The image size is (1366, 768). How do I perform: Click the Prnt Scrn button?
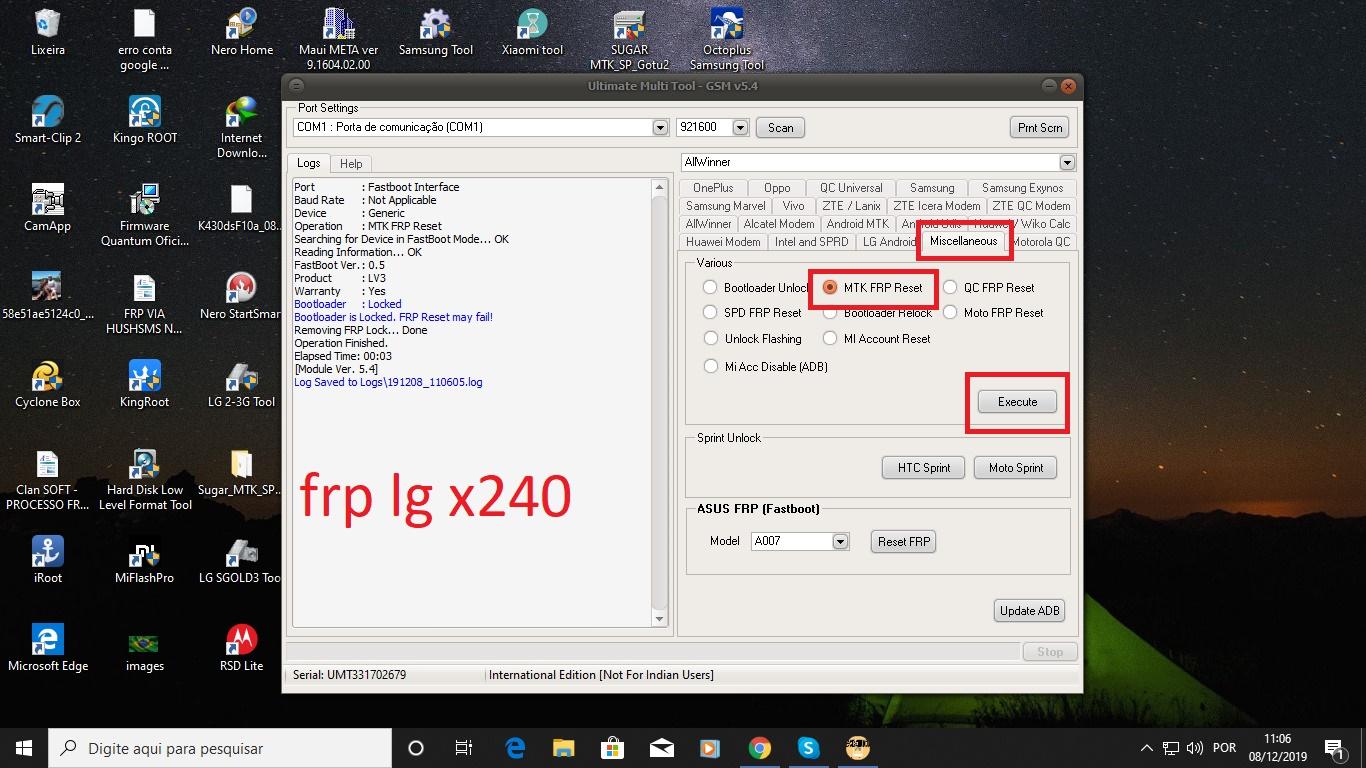(x=1040, y=128)
